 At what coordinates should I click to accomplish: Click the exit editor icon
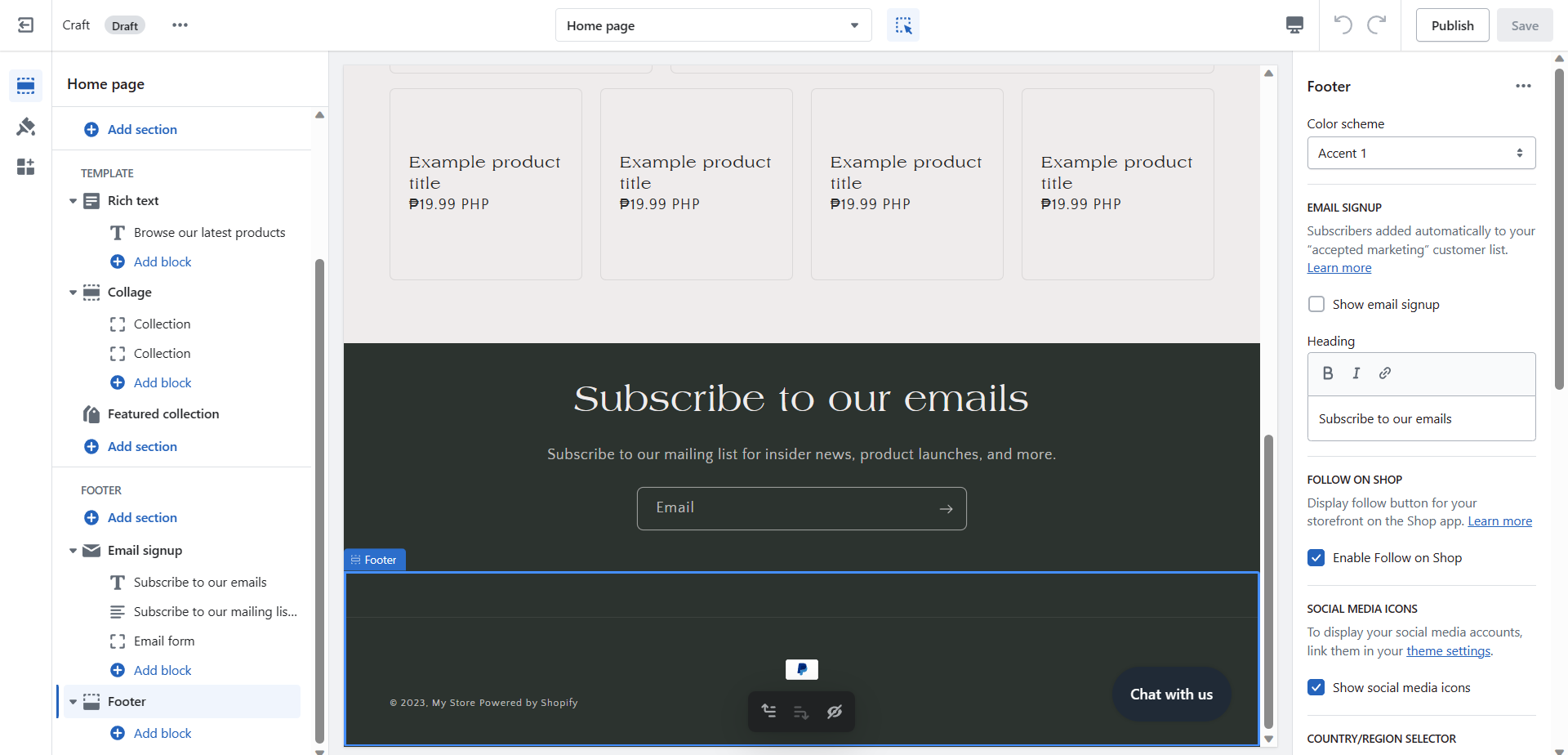(25, 25)
